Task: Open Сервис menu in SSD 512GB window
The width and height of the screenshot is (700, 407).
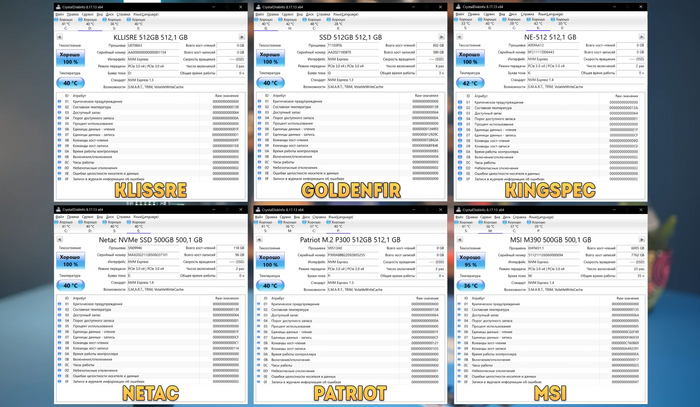Action: (288, 14)
